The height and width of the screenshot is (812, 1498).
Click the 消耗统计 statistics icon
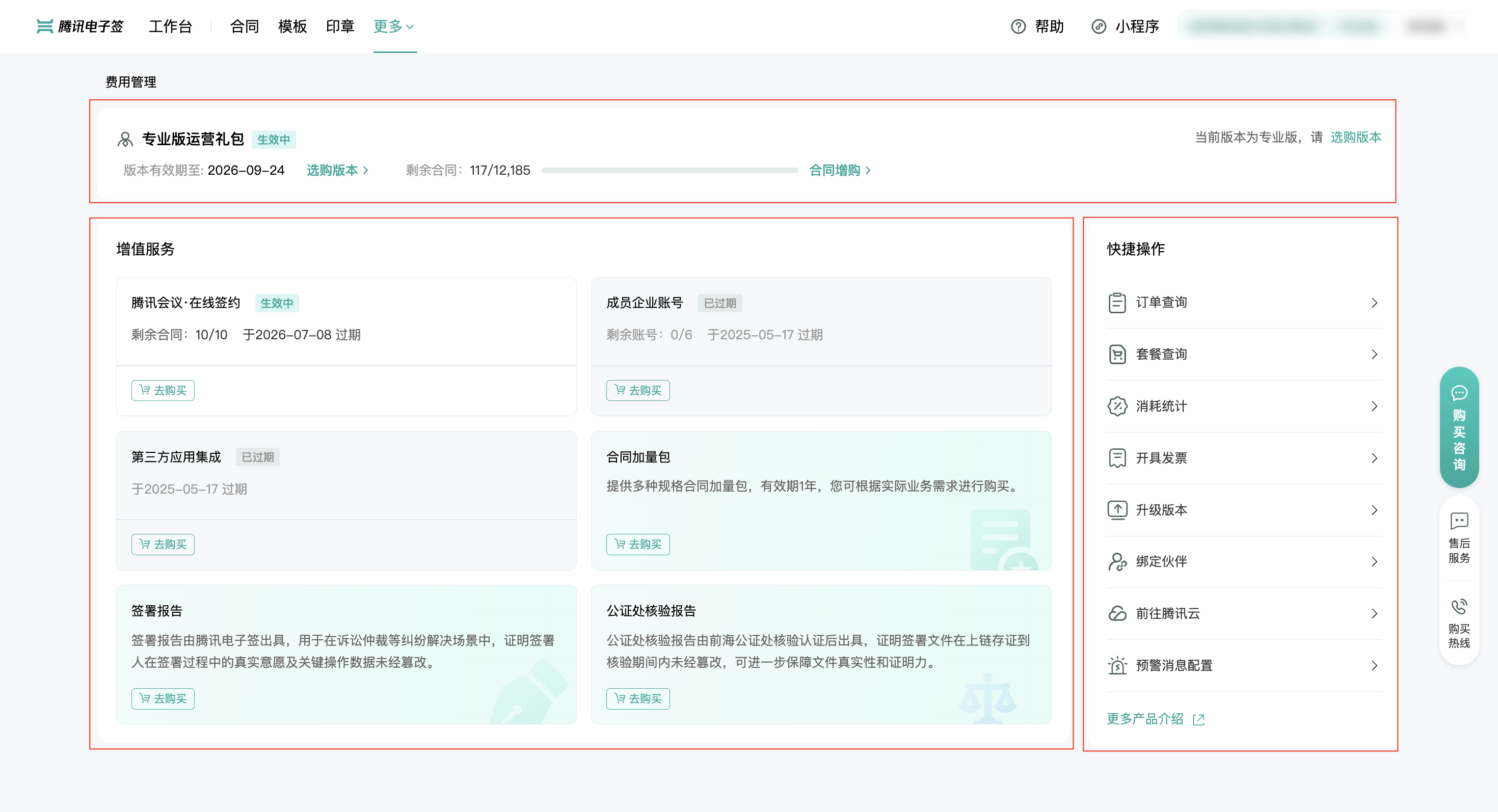pyautogui.click(x=1116, y=407)
